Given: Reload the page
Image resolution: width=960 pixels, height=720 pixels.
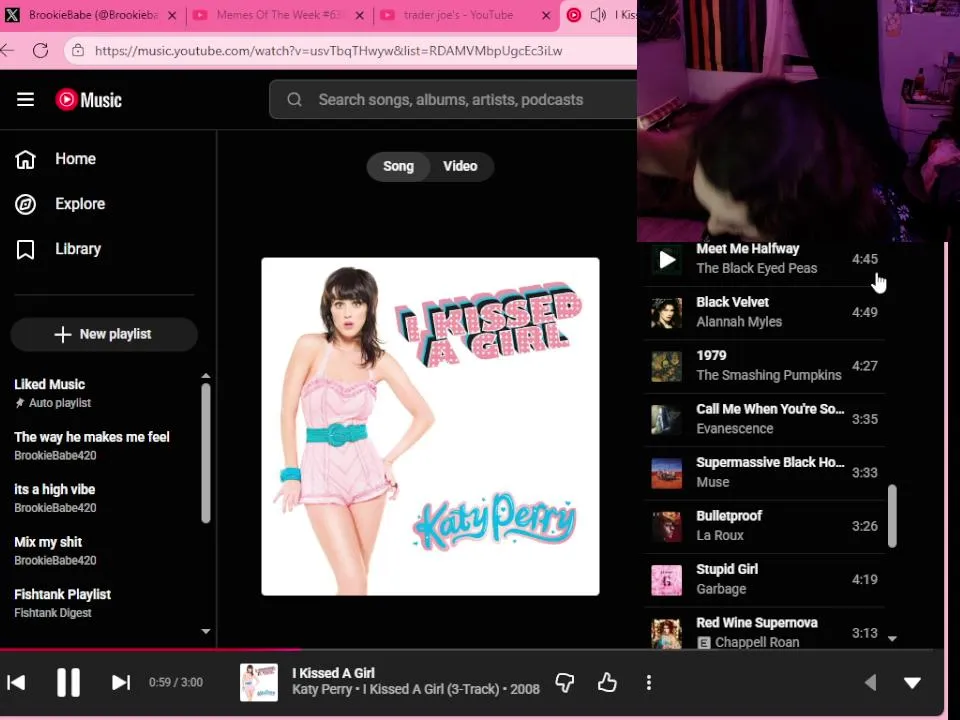Looking at the screenshot, I should click(x=40, y=50).
